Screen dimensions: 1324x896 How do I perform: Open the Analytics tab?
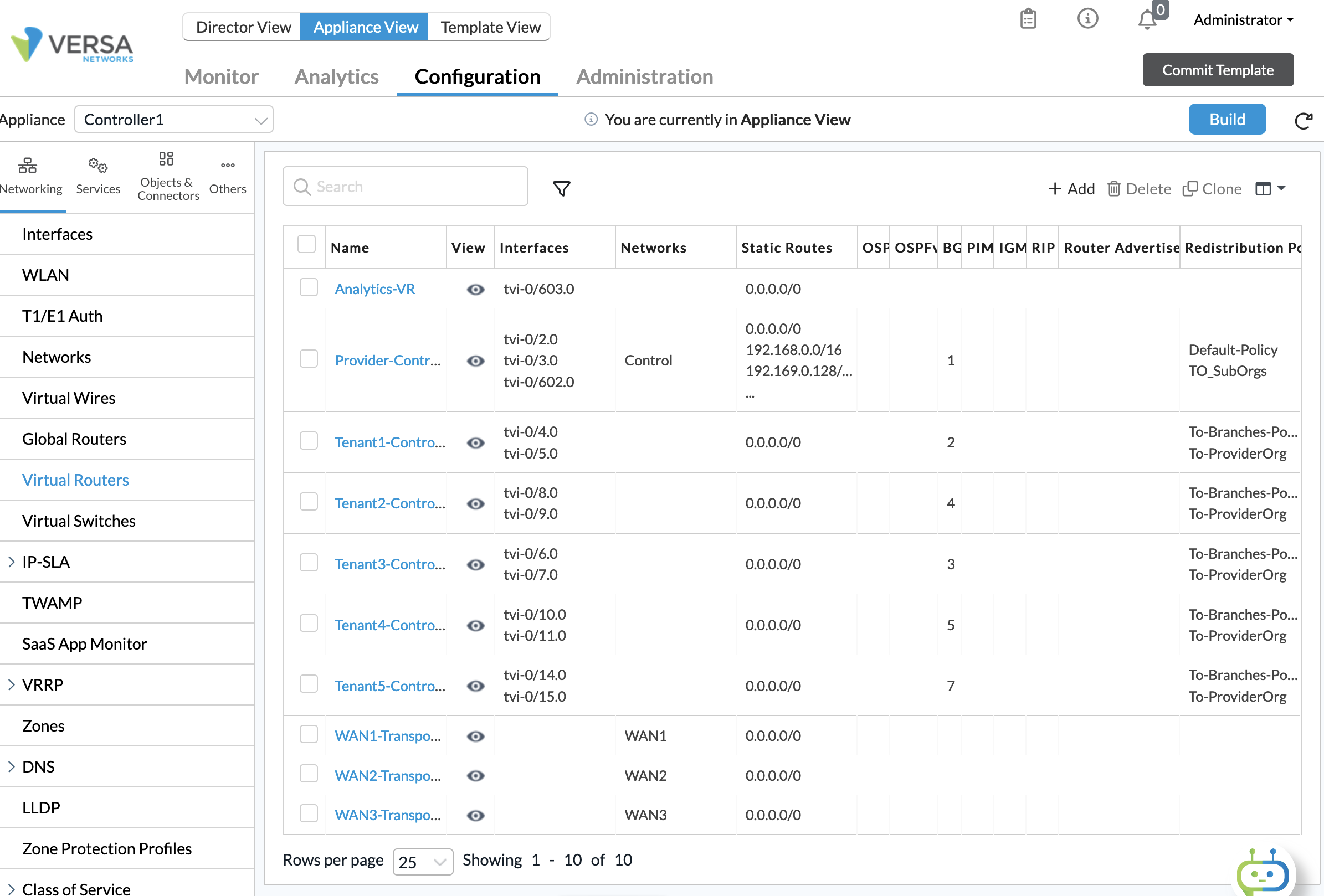tap(336, 76)
